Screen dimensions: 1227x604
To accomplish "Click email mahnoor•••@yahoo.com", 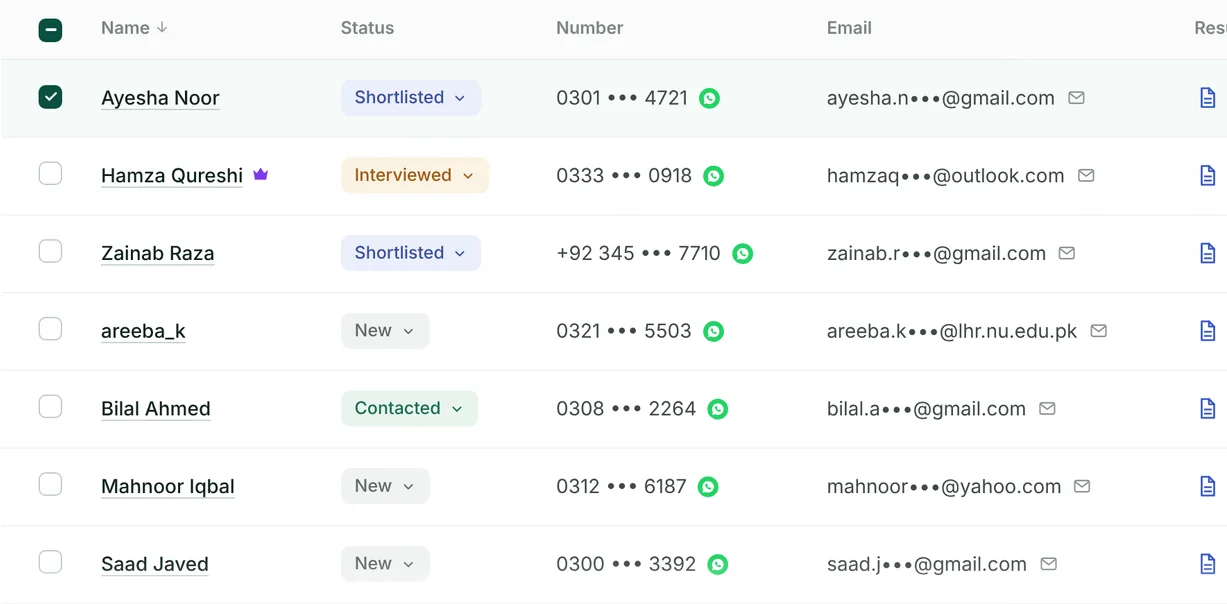I will click(944, 487).
